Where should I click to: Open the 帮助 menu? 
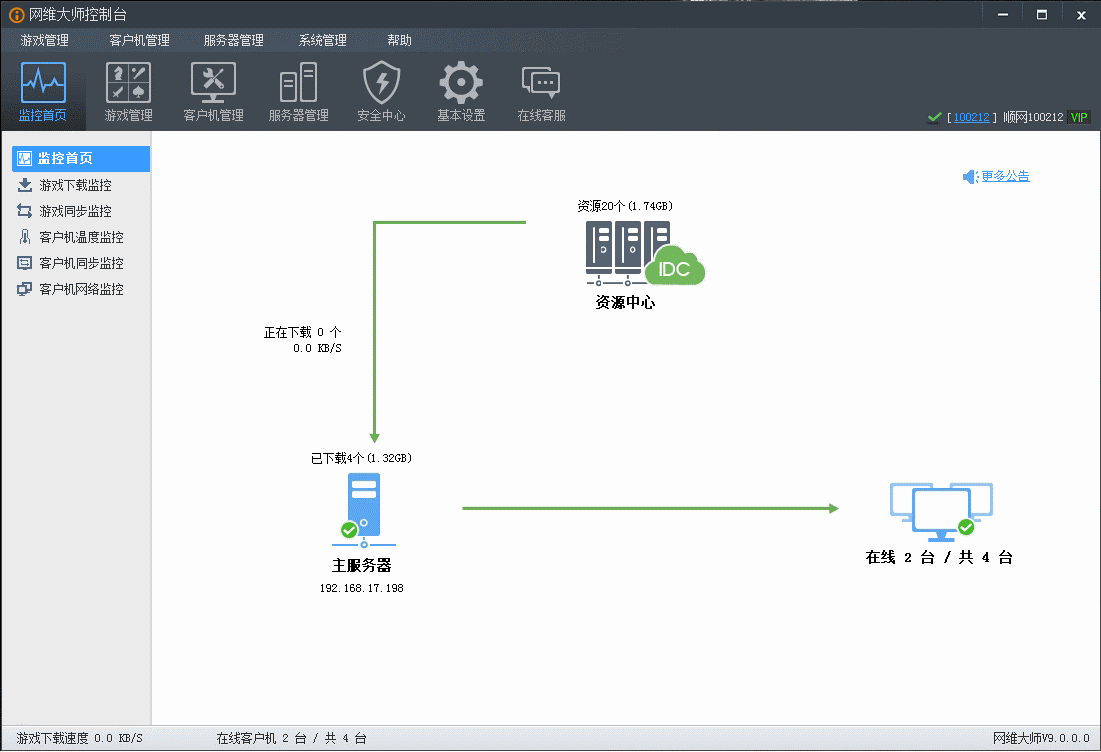pyautogui.click(x=399, y=40)
